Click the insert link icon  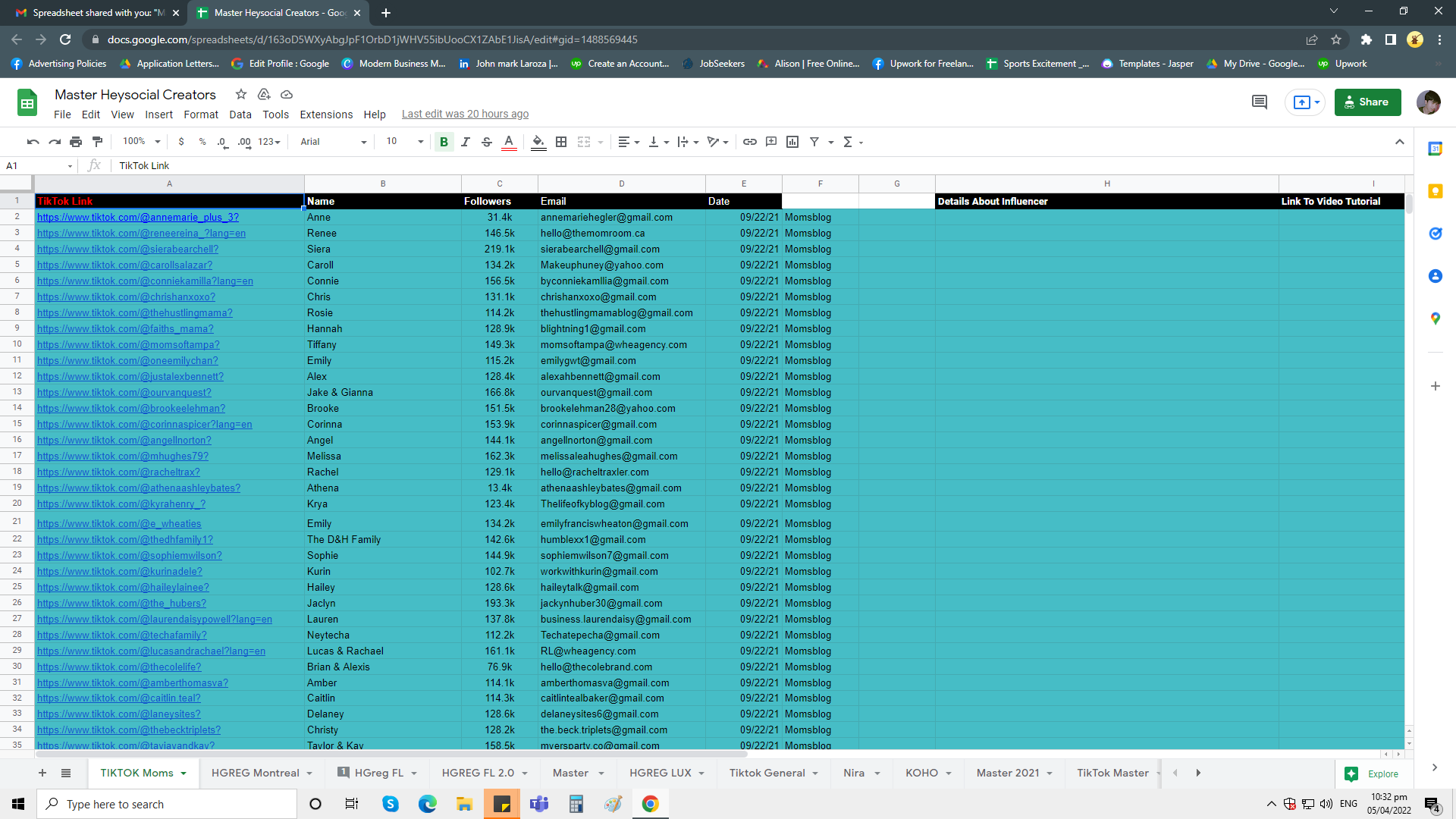tap(749, 142)
